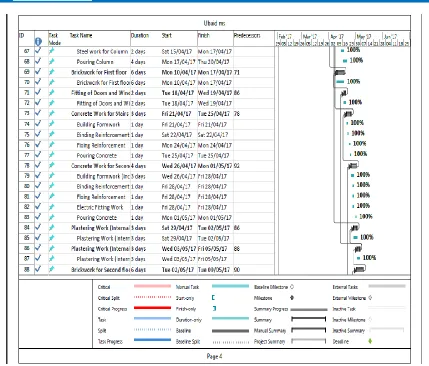This screenshot has height=366, width=429.
Task: Click the Gantt bar for row 85 Plastering Work
Action: (x=355, y=237)
